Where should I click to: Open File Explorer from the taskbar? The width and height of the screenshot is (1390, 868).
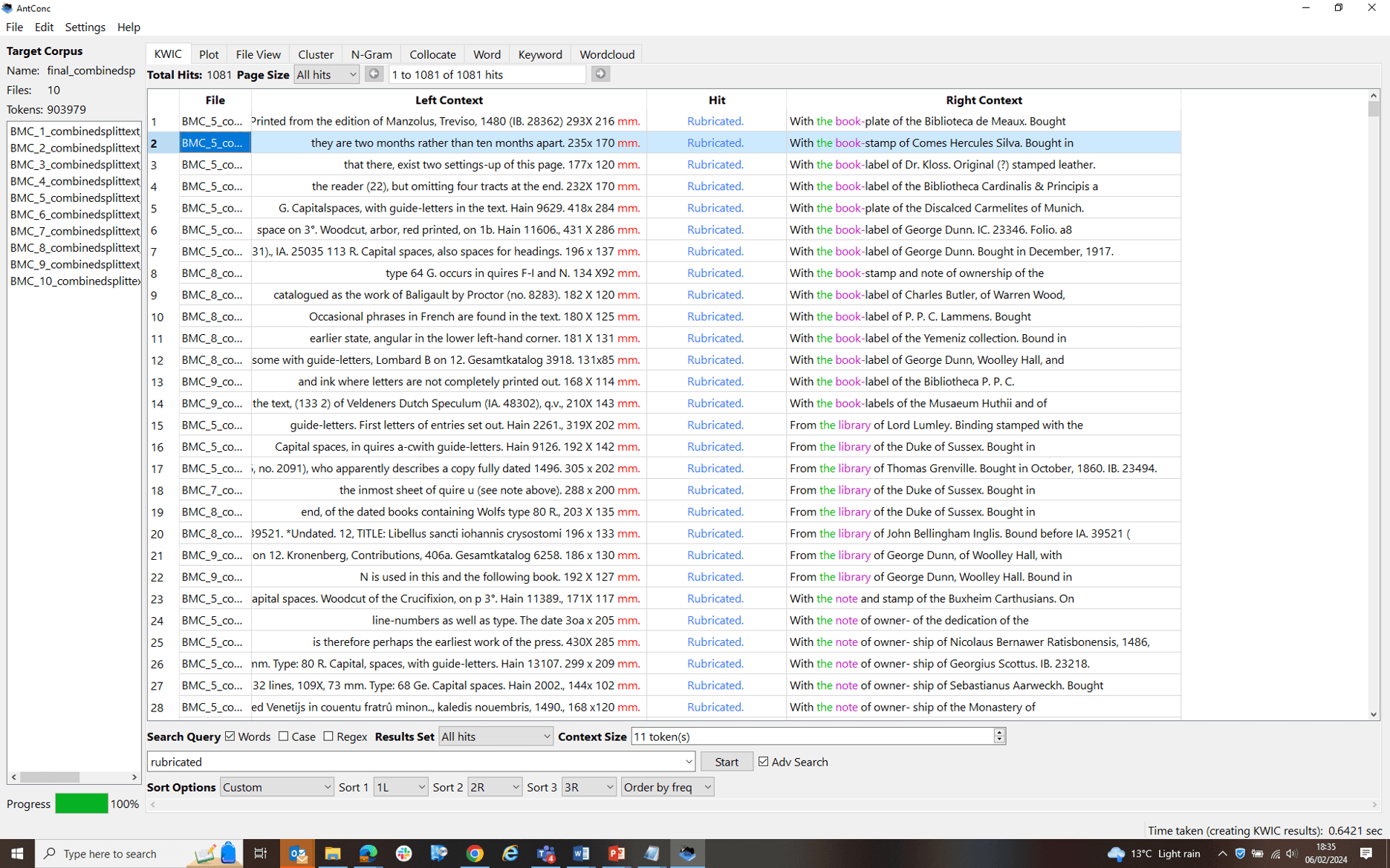point(332,853)
